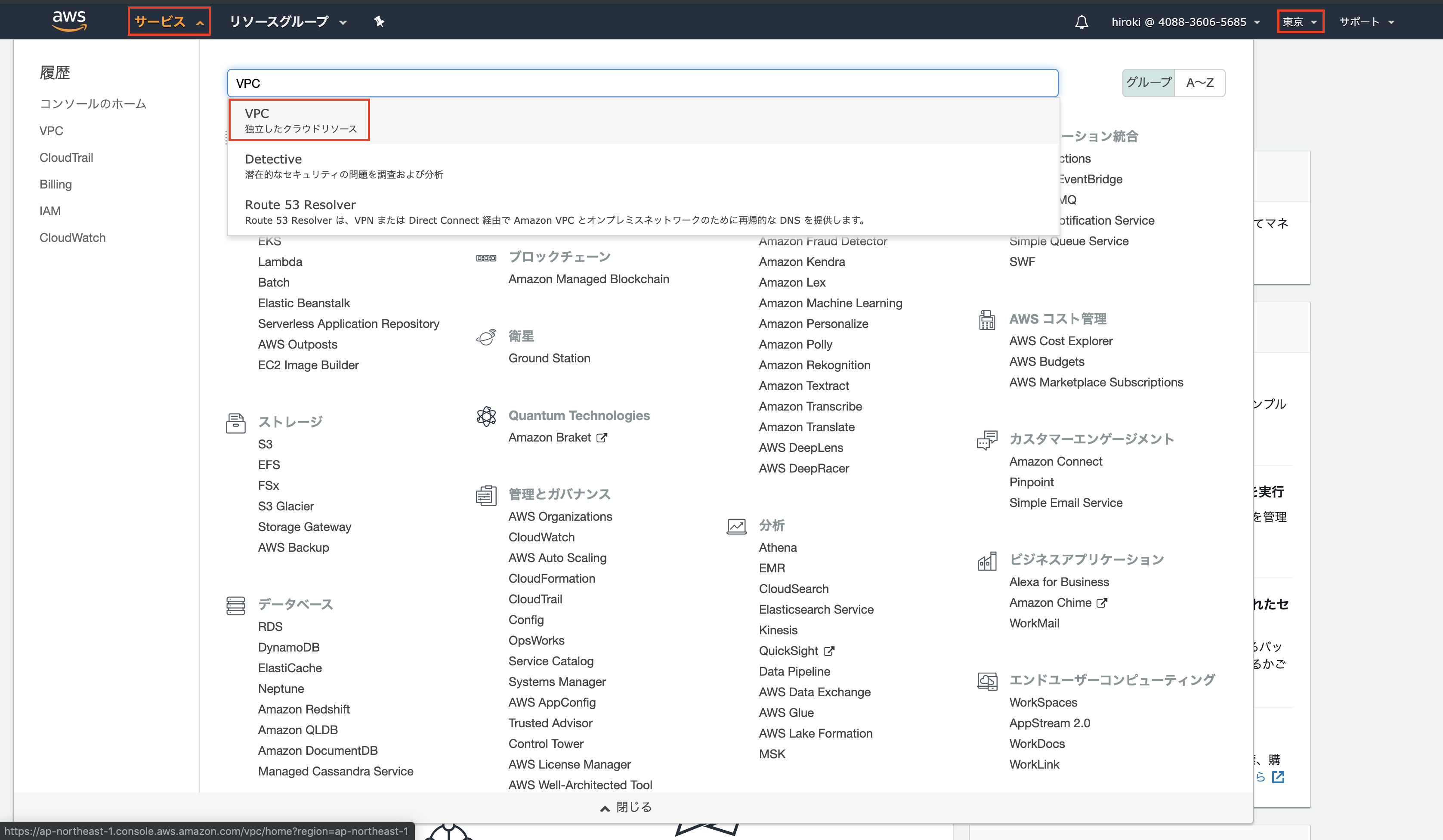
Task: Switch service list to A~Z view
Action: click(1200, 83)
